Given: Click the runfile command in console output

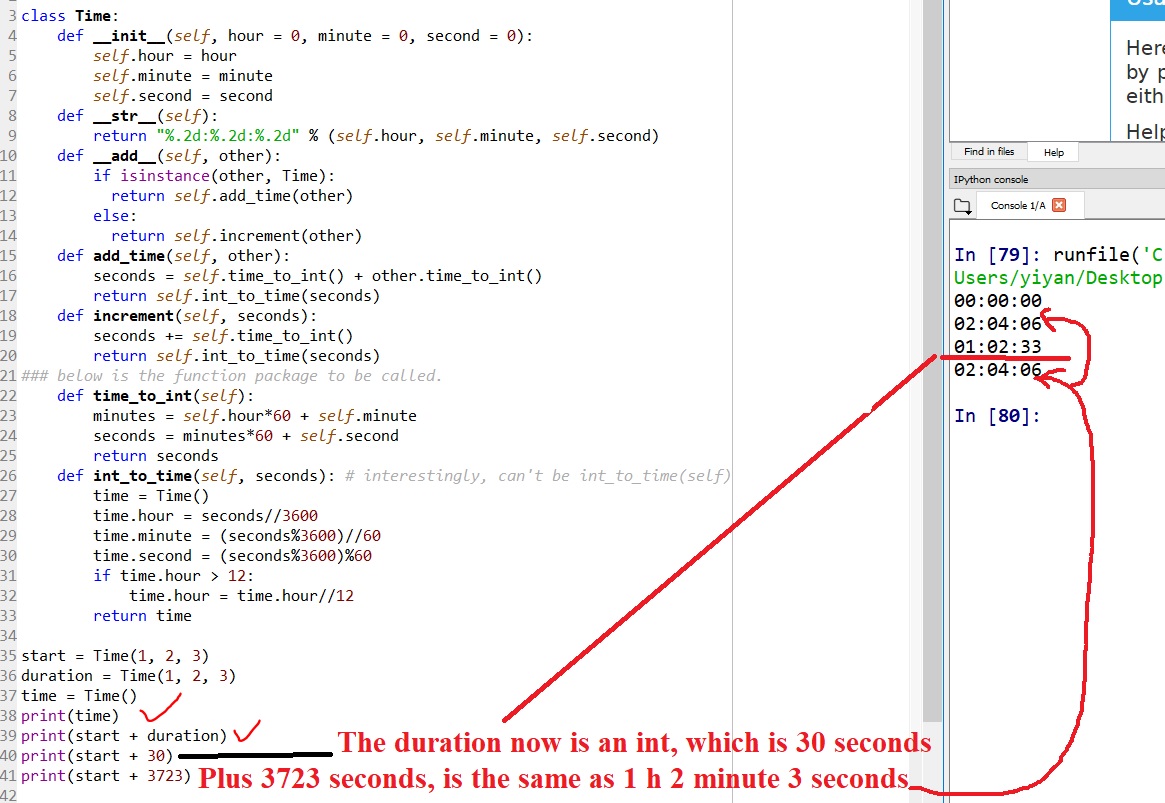Looking at the screenshot, I should pos(1090,256).
